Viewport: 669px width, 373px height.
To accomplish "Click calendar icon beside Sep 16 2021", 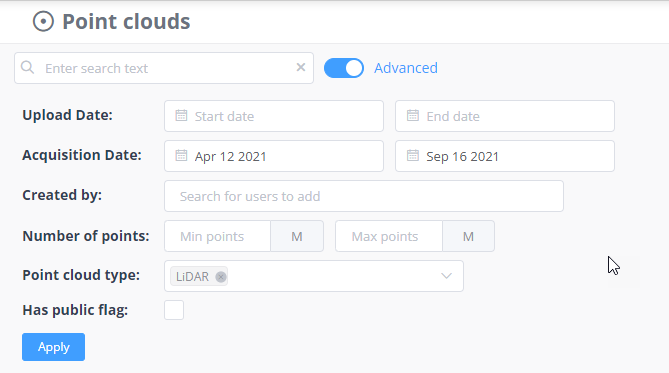I will (413, 155).
